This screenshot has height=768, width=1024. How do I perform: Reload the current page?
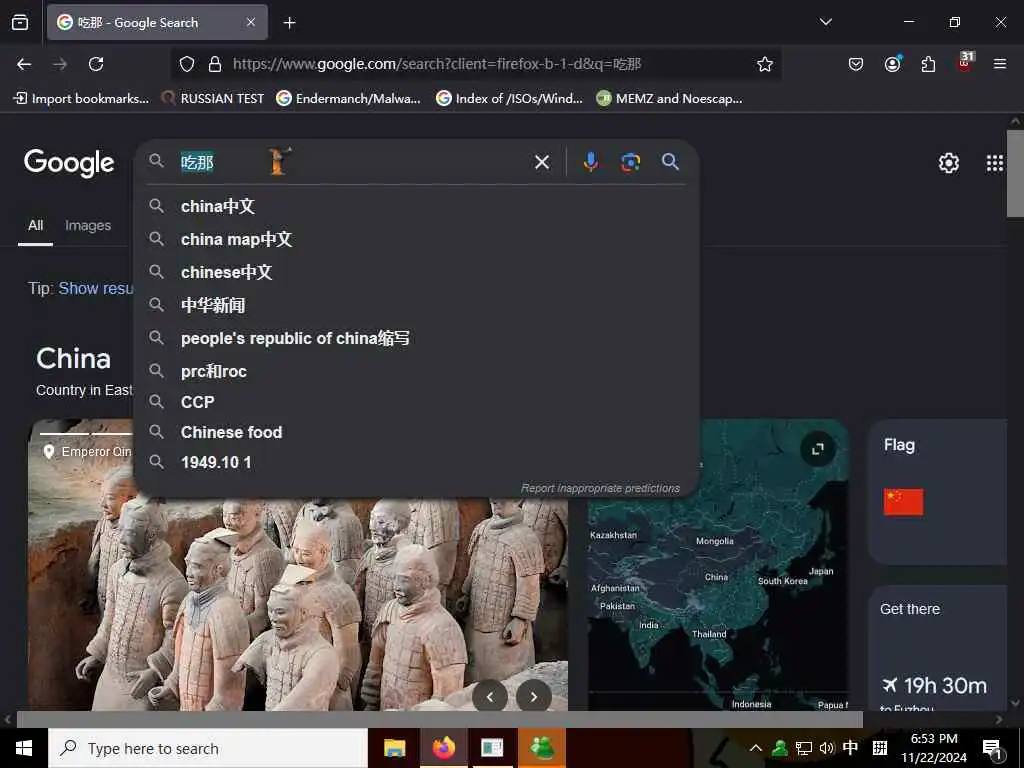click(x=96, y=64)
